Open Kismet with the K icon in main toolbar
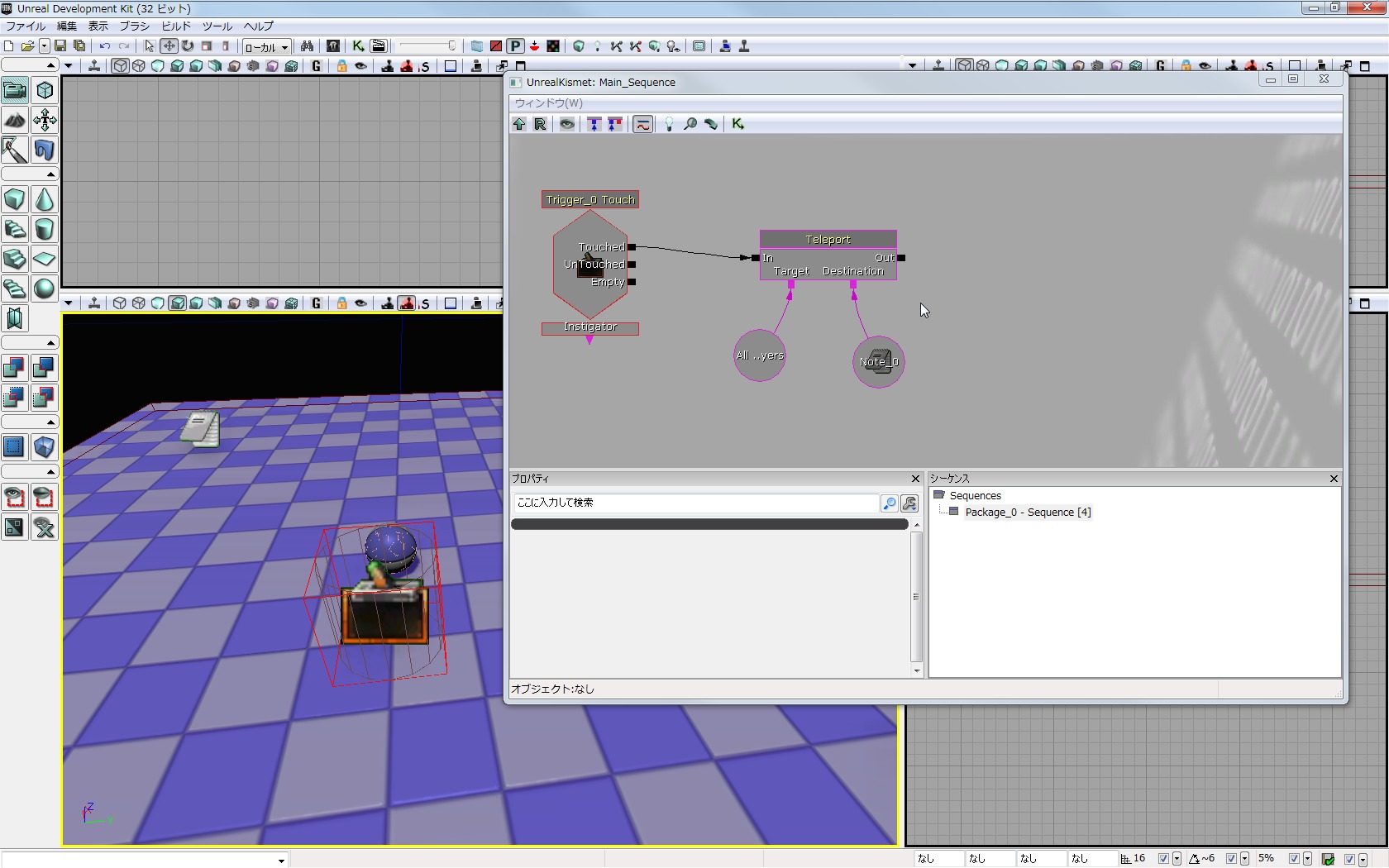 358,46
